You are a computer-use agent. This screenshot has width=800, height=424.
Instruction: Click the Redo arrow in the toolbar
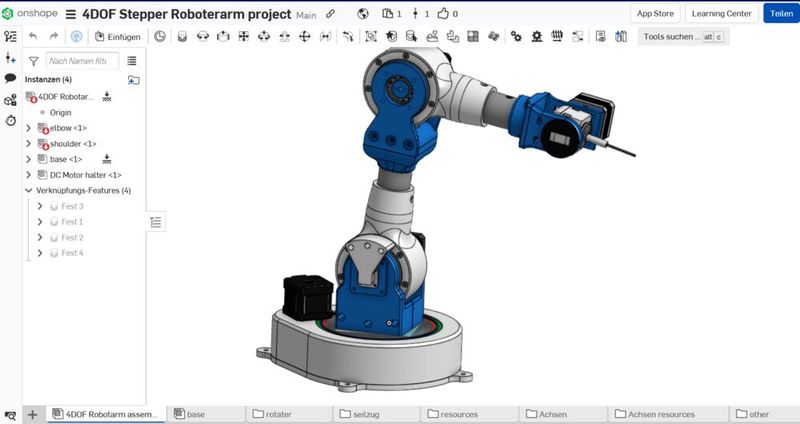[54, 36]
